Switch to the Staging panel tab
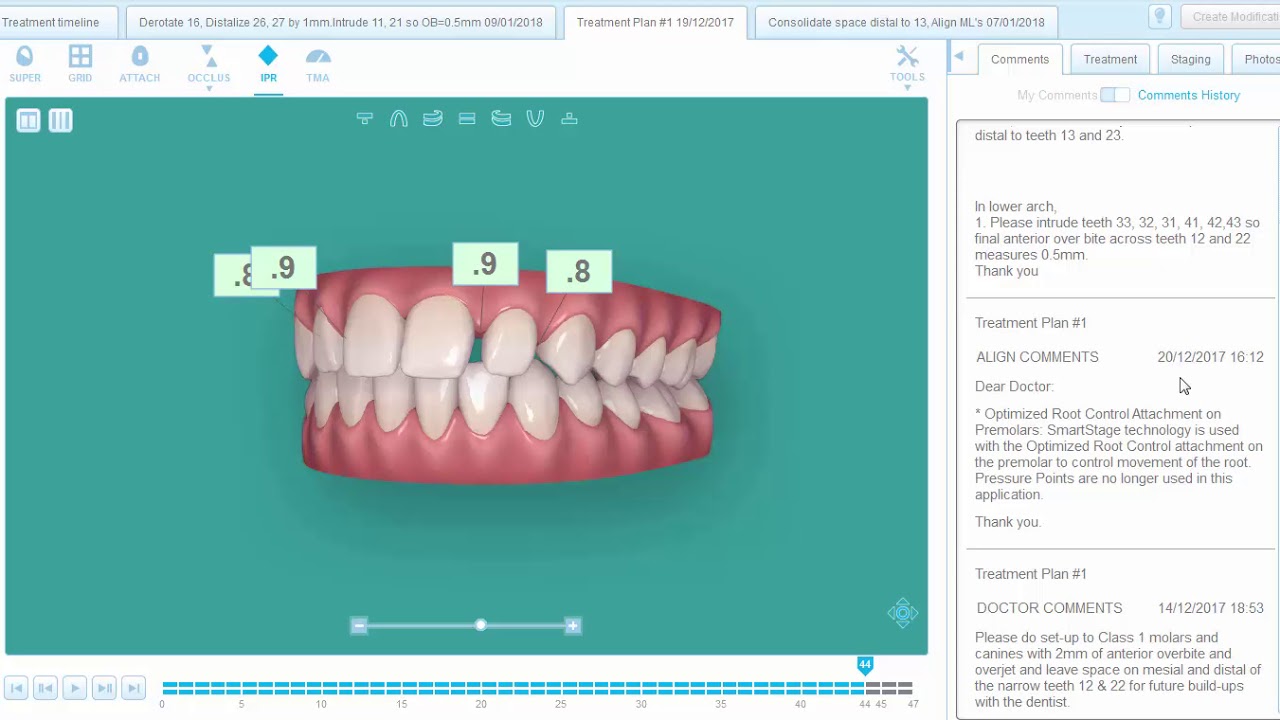This screenshot has width=1280, height=720. coord(1190,59)
